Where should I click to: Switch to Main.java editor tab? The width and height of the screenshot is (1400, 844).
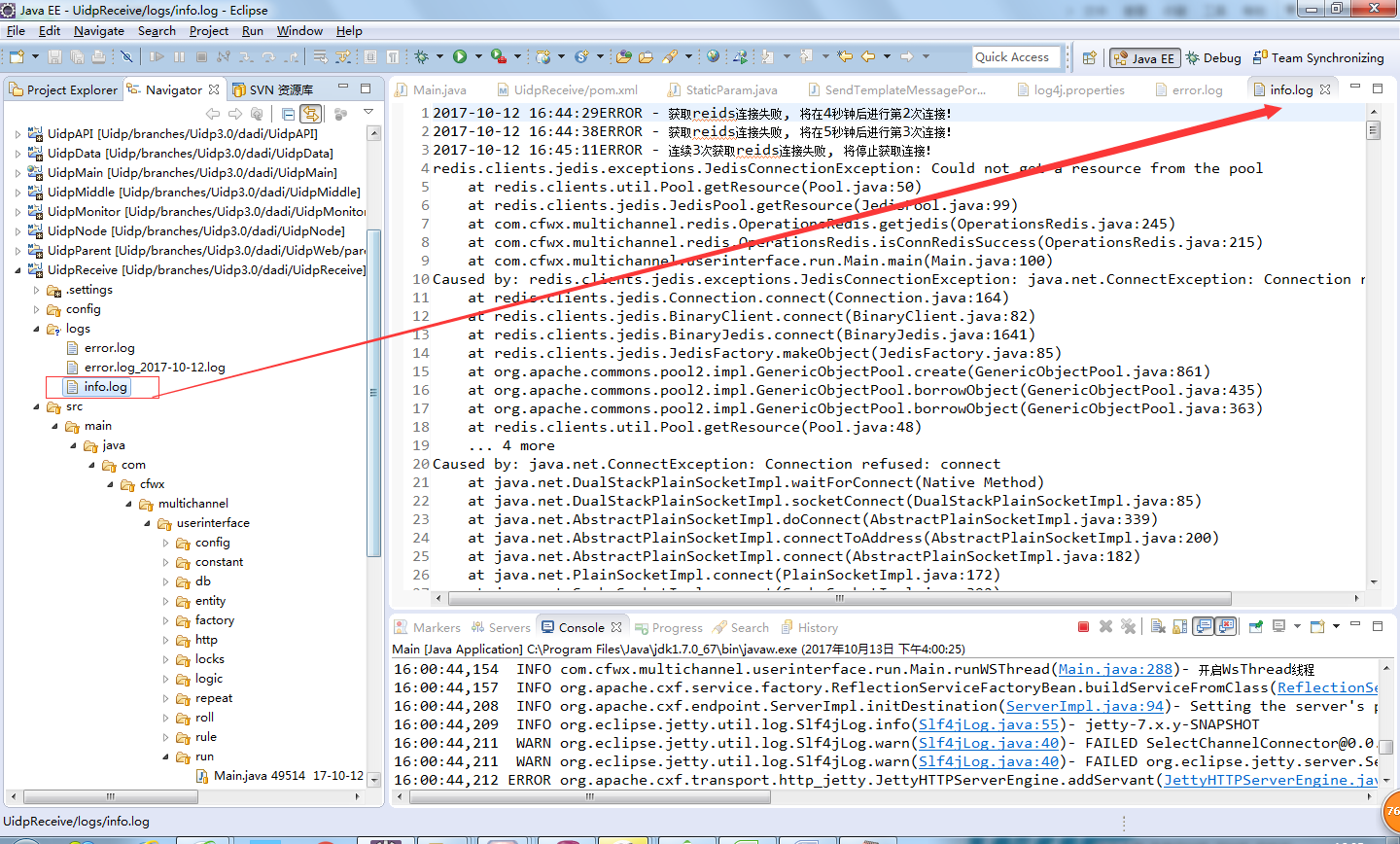click(x=431, y=89)
